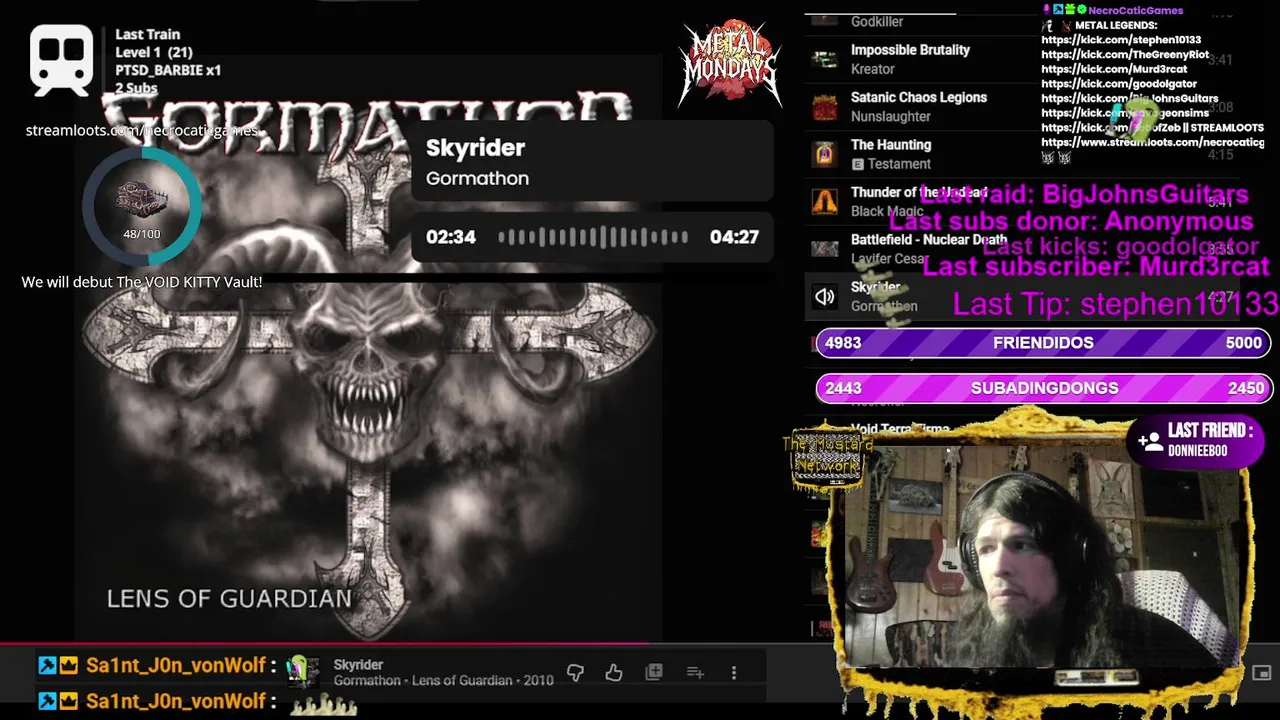
Task: Click the Last Train subway icon
Action: [x=62, y=61]
